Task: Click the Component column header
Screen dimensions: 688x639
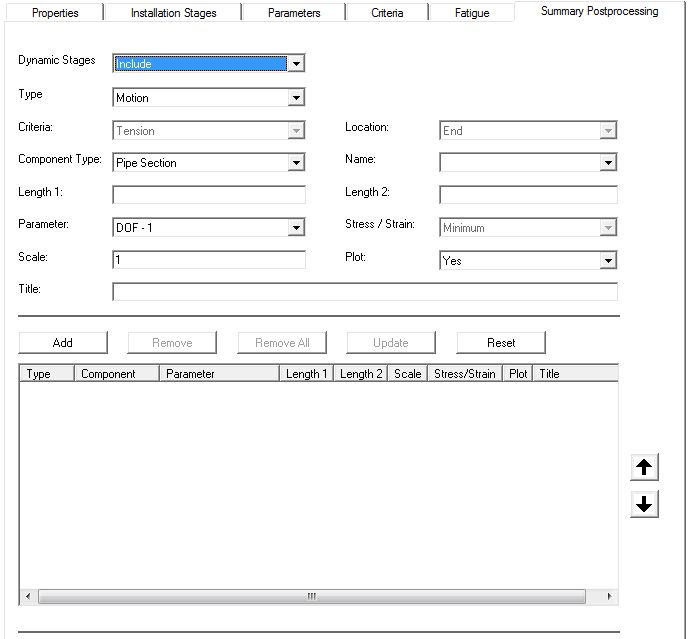Action: click(117, 374)
